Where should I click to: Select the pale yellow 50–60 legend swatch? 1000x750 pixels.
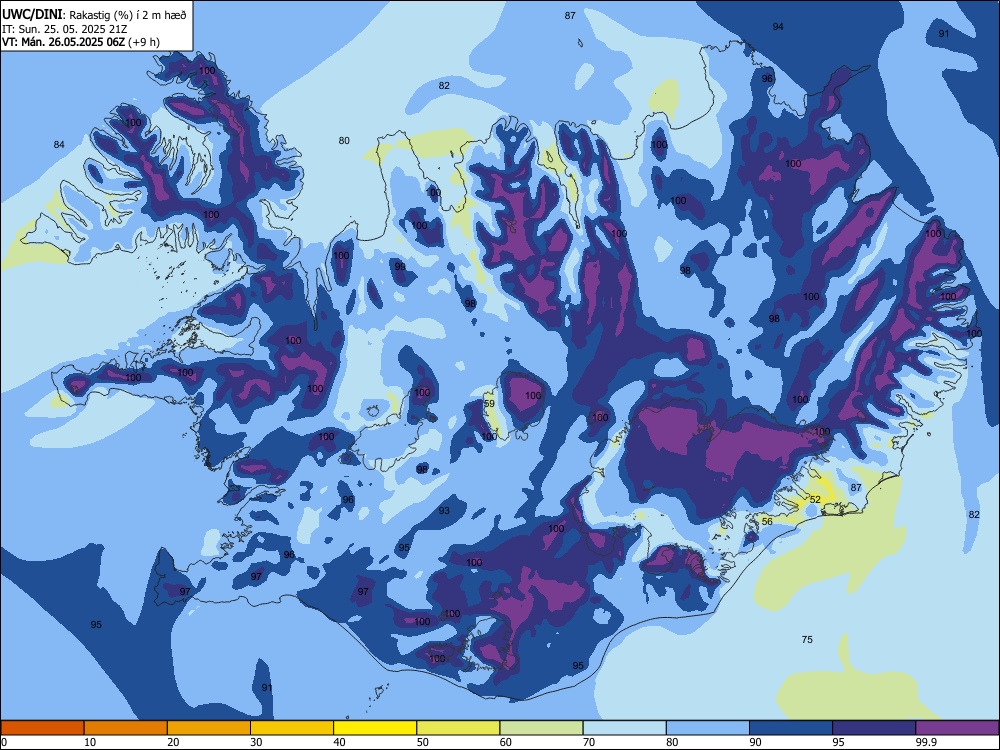(x=459, y=728)
